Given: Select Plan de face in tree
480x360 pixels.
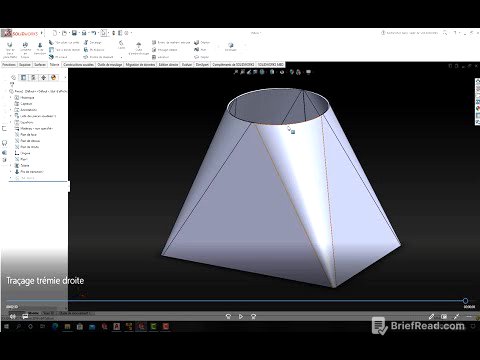Looking at the screenshot, I should tap(26, 135).
